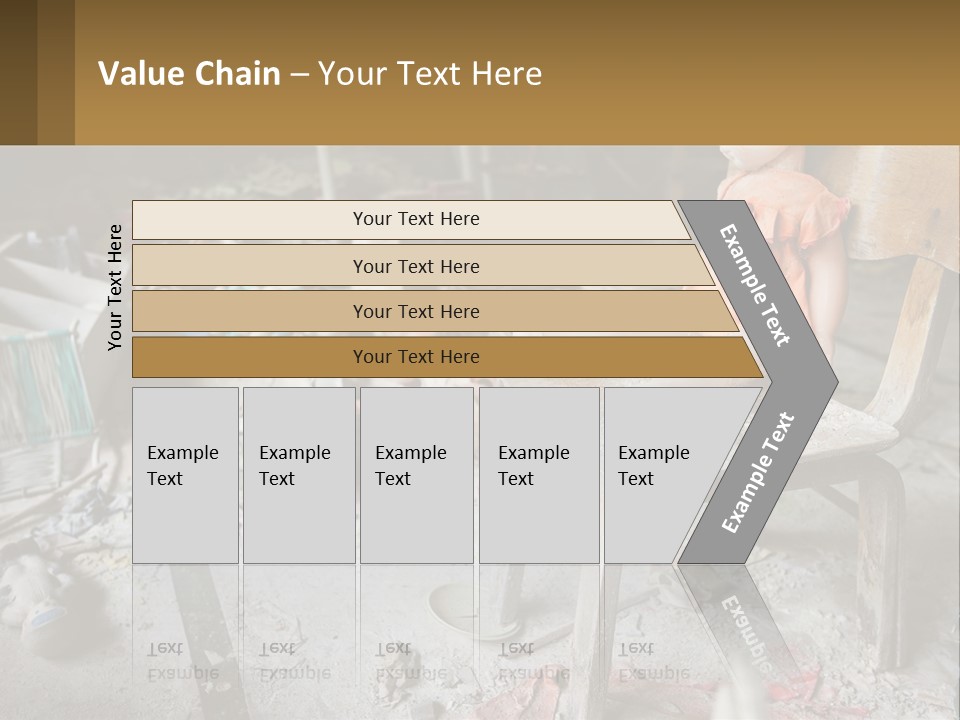Image resolution: width=960 pixels, height=720 pixels.
Task: Click the second light tan "Your Text Here" bar
Action: 415,266
